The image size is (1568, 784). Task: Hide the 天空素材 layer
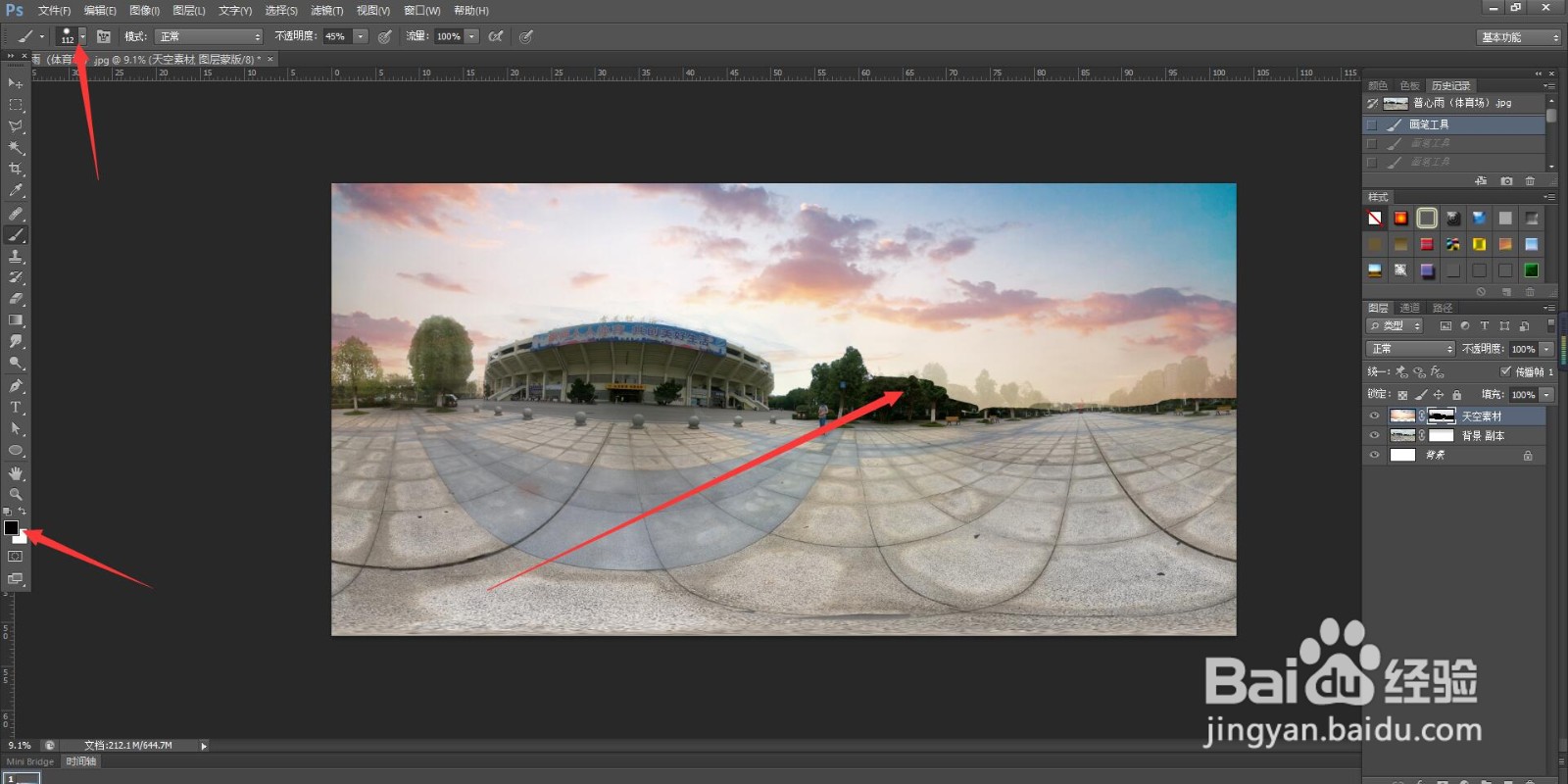pyautogui.click(x=1374, y=416)
